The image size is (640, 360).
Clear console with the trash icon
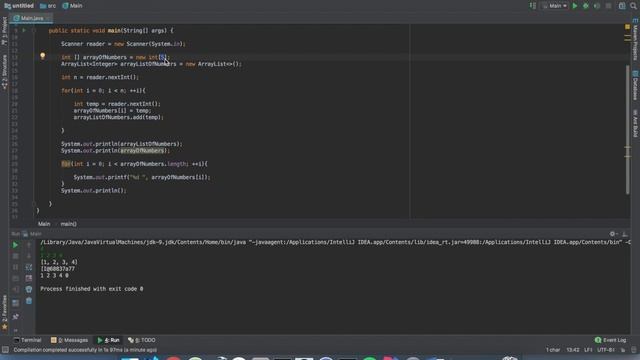pyautogui.click(x=29, y=301)
